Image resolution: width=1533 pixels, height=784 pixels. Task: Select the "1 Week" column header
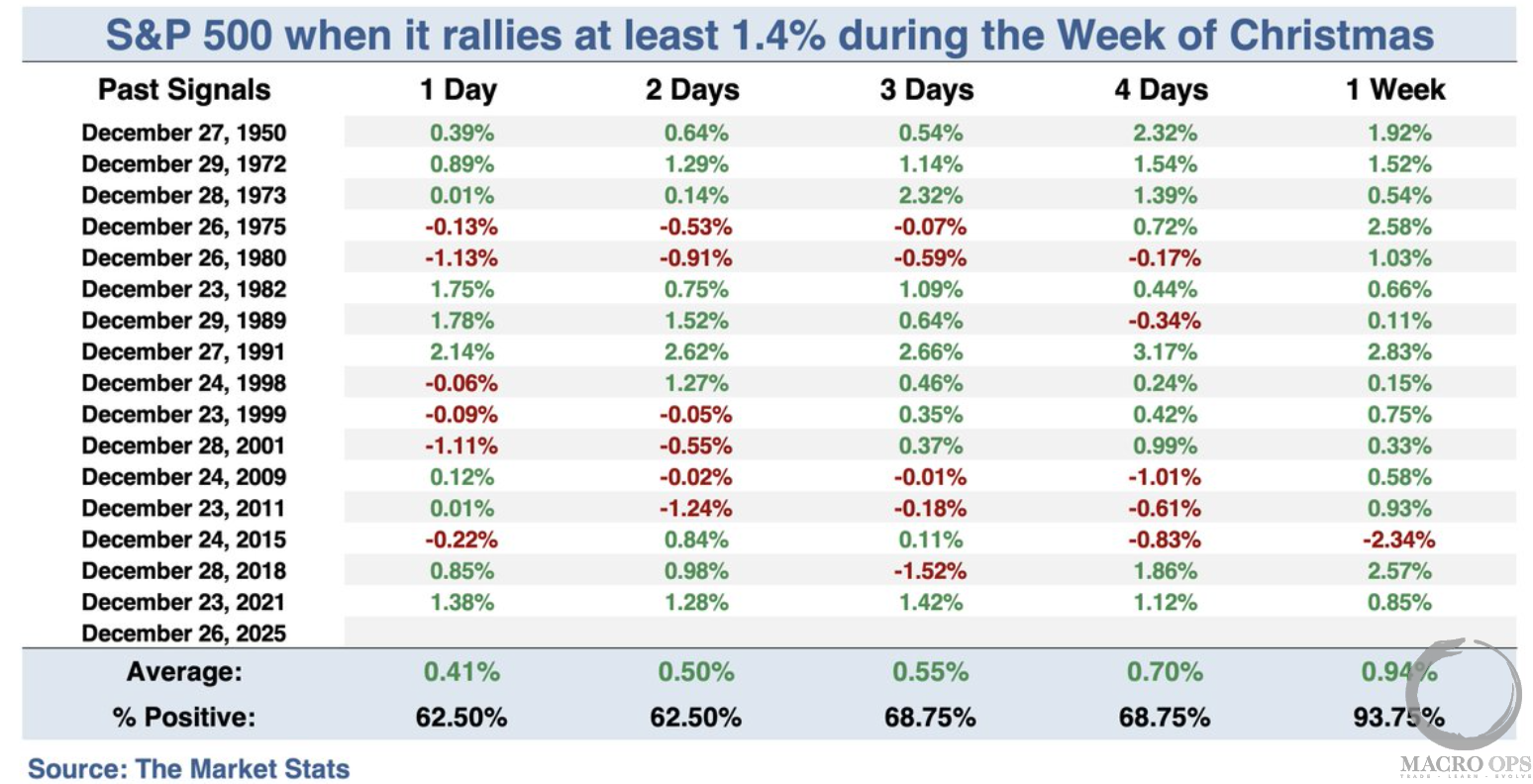1395,90
